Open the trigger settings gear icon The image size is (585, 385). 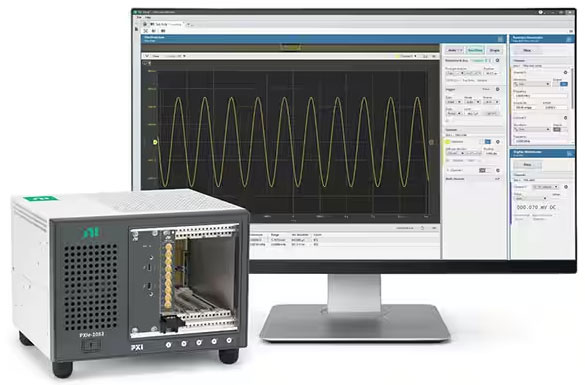coord(497,90)
